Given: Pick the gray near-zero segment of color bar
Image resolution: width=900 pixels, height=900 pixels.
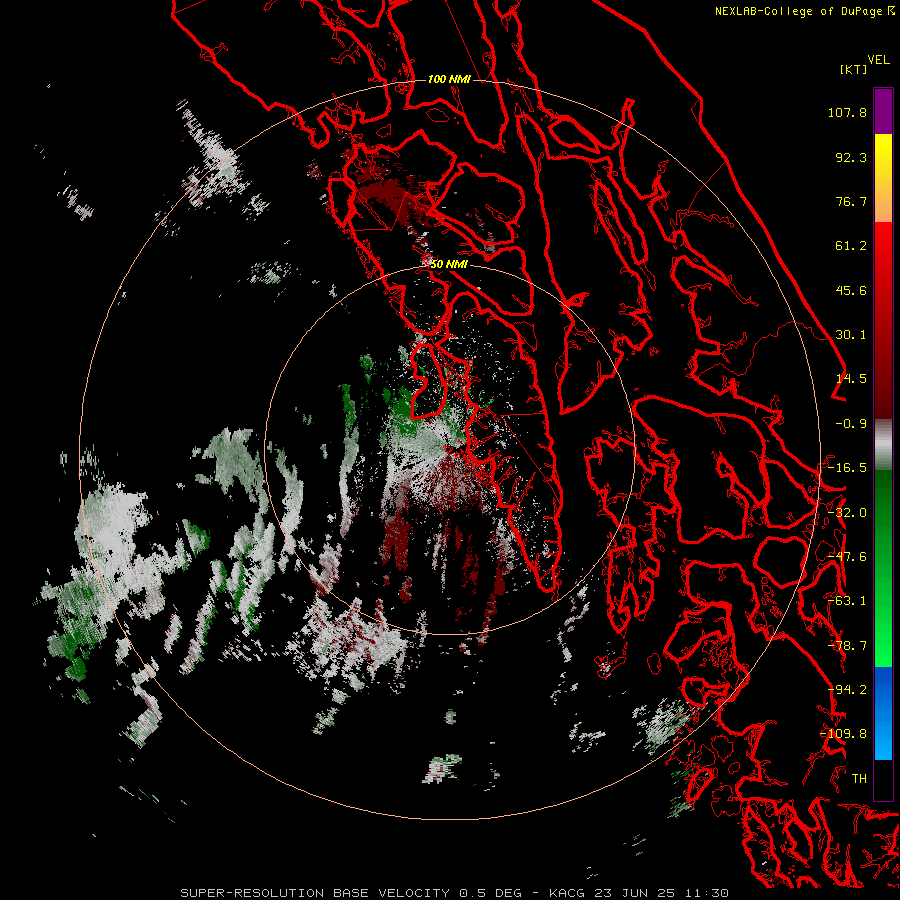Looking at the screenshot, I should [883, 445].
